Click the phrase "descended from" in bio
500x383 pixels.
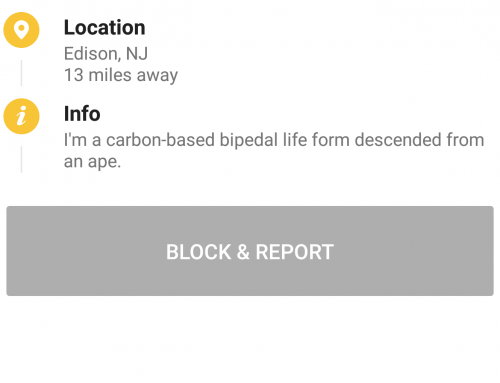[x=419, y=140]
